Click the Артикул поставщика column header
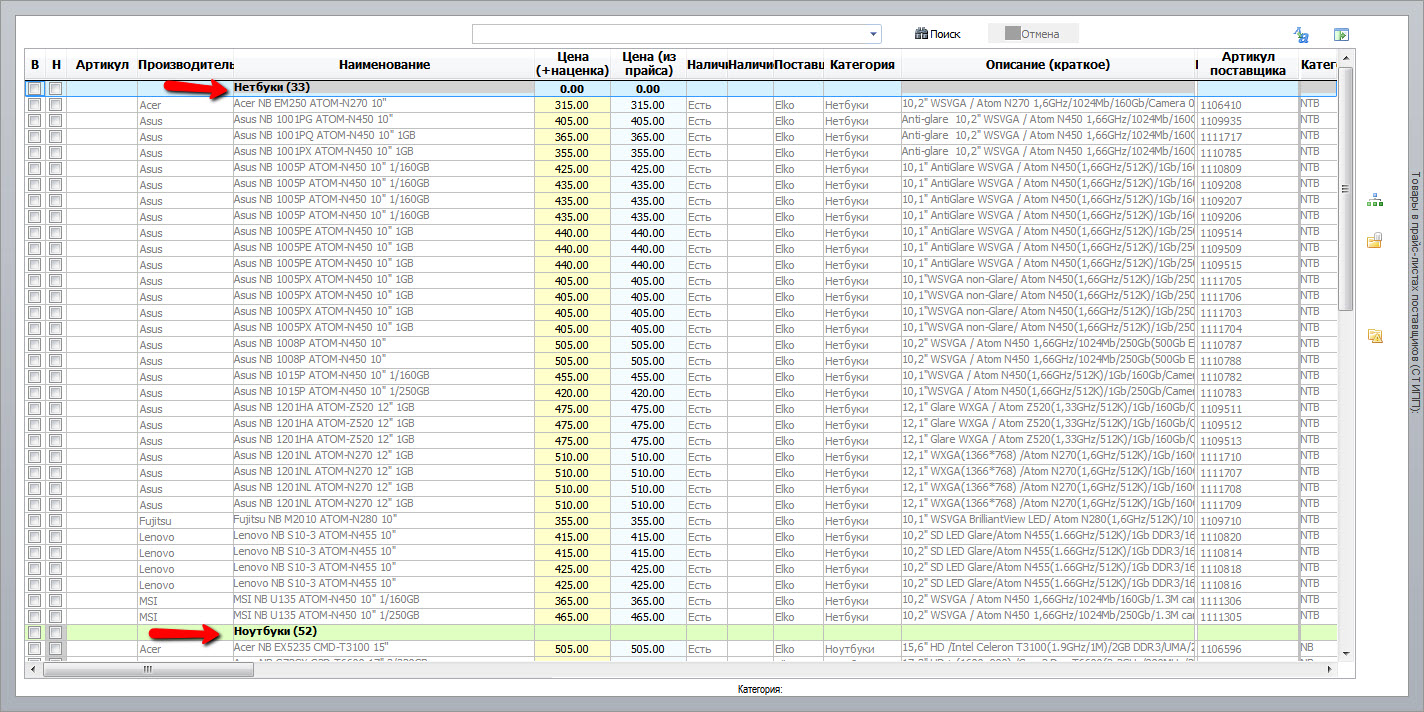This screenshot has height=712, width=1424. click(1247, 65)
